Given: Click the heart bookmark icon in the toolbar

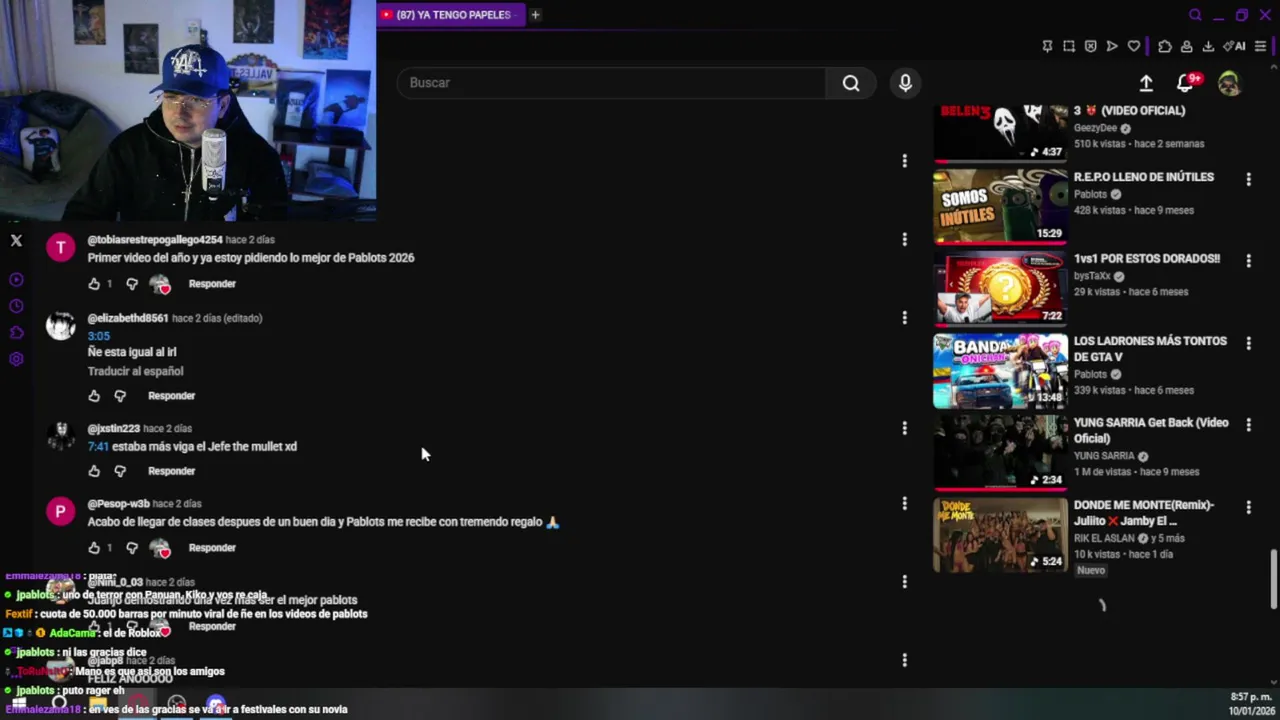Looking at the screenshot, I should click(x=1133, y=46).
